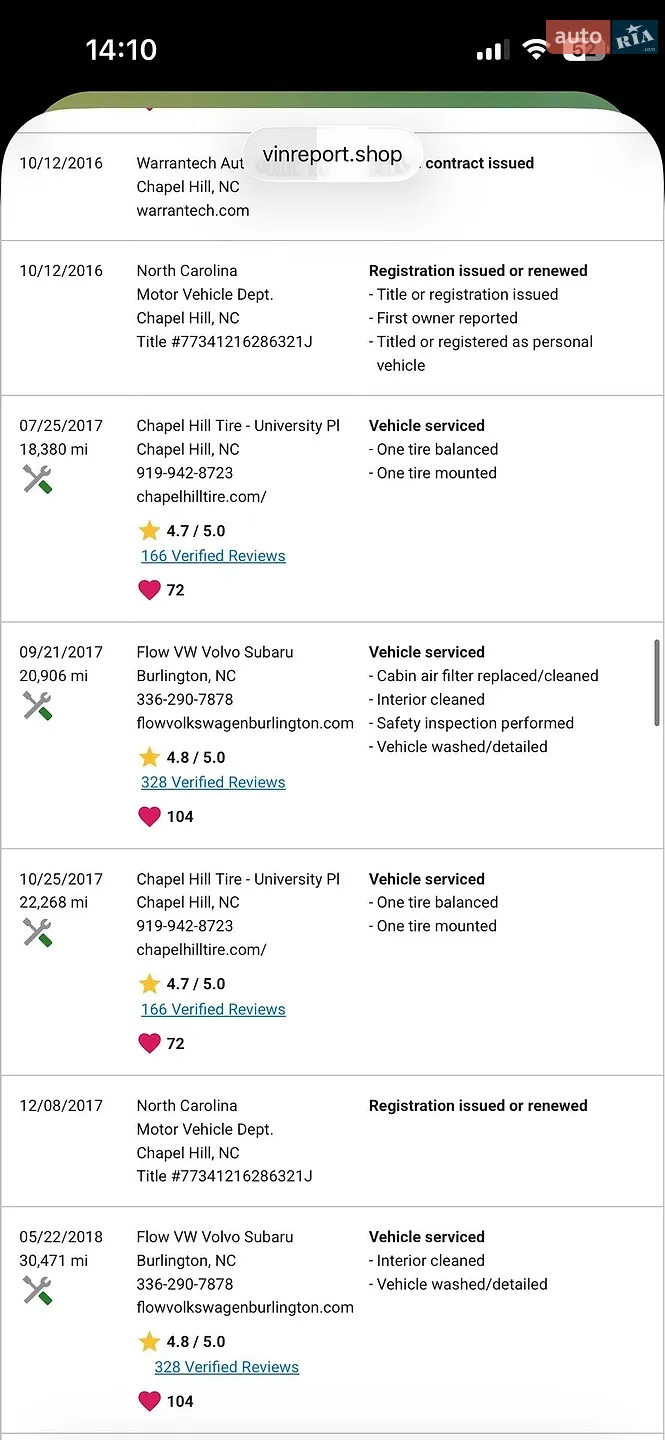Click the heart icon with 72 in the 10/25/2017 entry

point(149,1043)
